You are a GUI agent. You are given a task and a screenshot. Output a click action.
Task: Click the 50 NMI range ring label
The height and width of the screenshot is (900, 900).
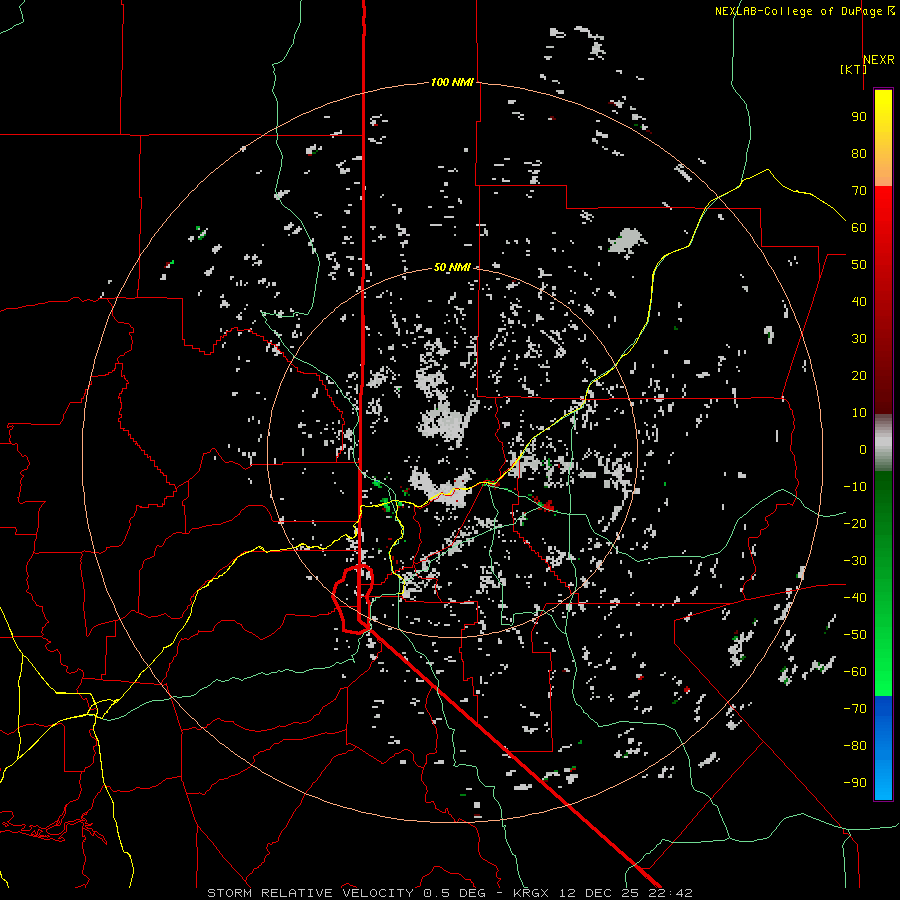pyautogui.click(x=452, y=267)
